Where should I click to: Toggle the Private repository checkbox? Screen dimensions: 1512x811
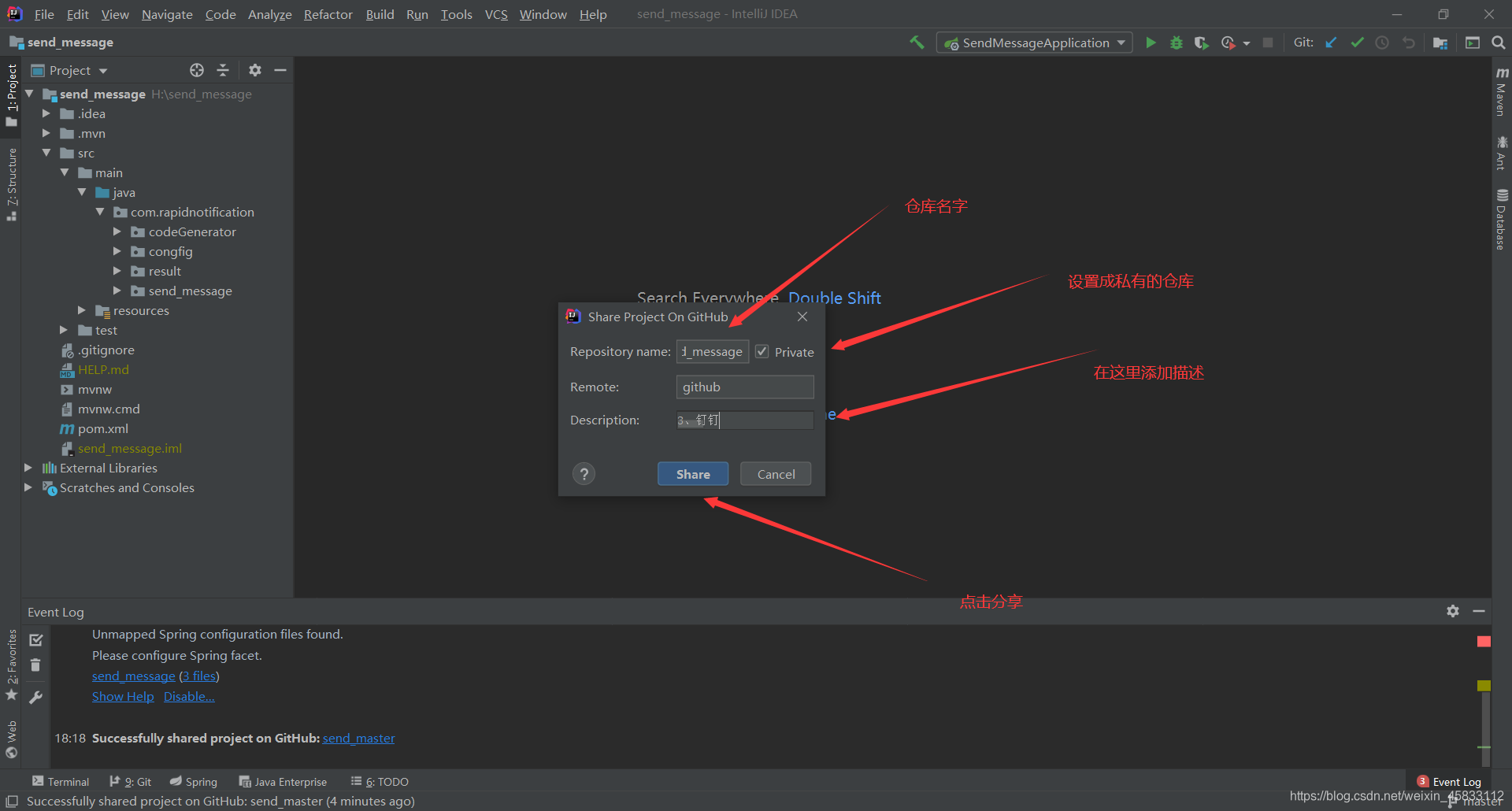coord(762,352)
